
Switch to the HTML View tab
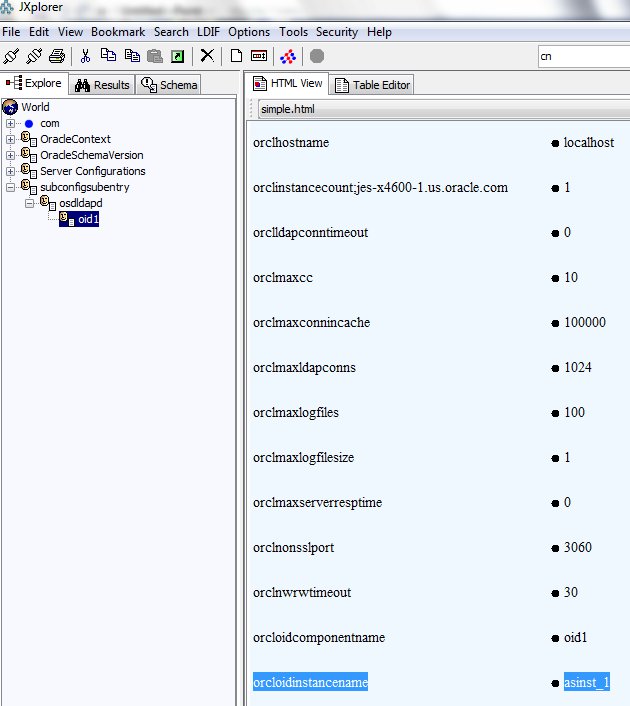point(288,83)
